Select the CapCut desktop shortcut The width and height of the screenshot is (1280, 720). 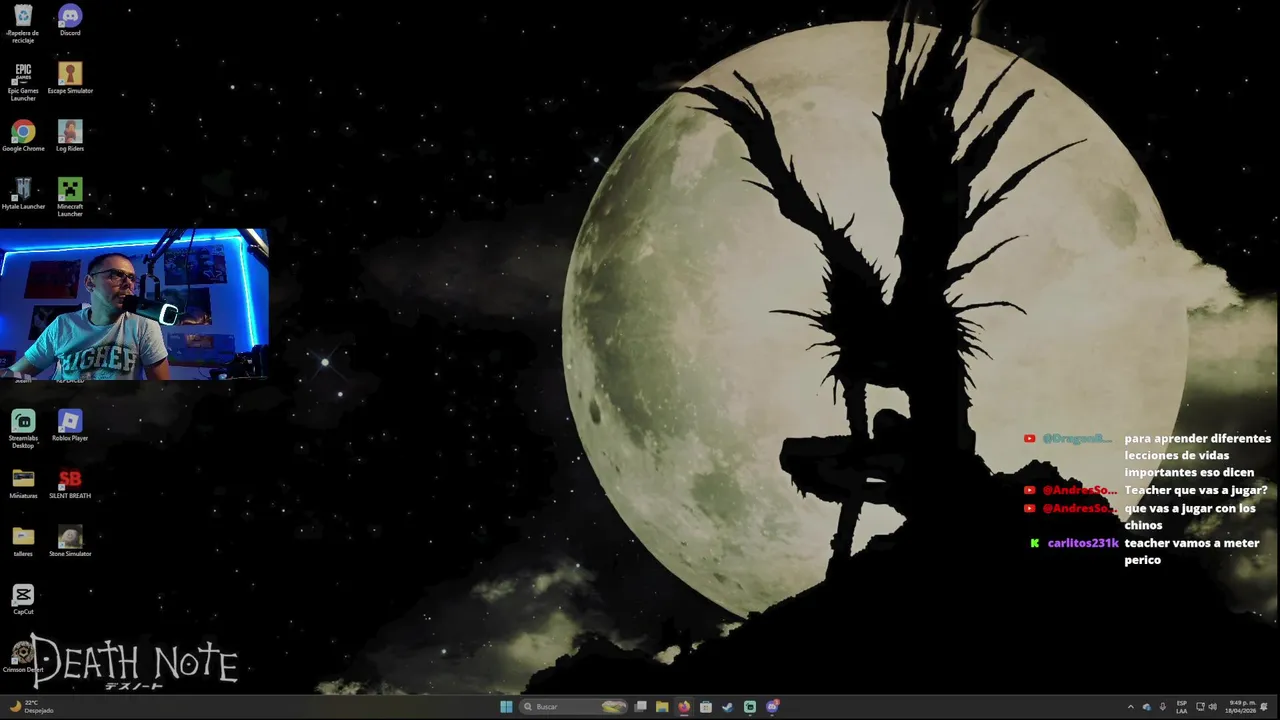coord(23,599)
